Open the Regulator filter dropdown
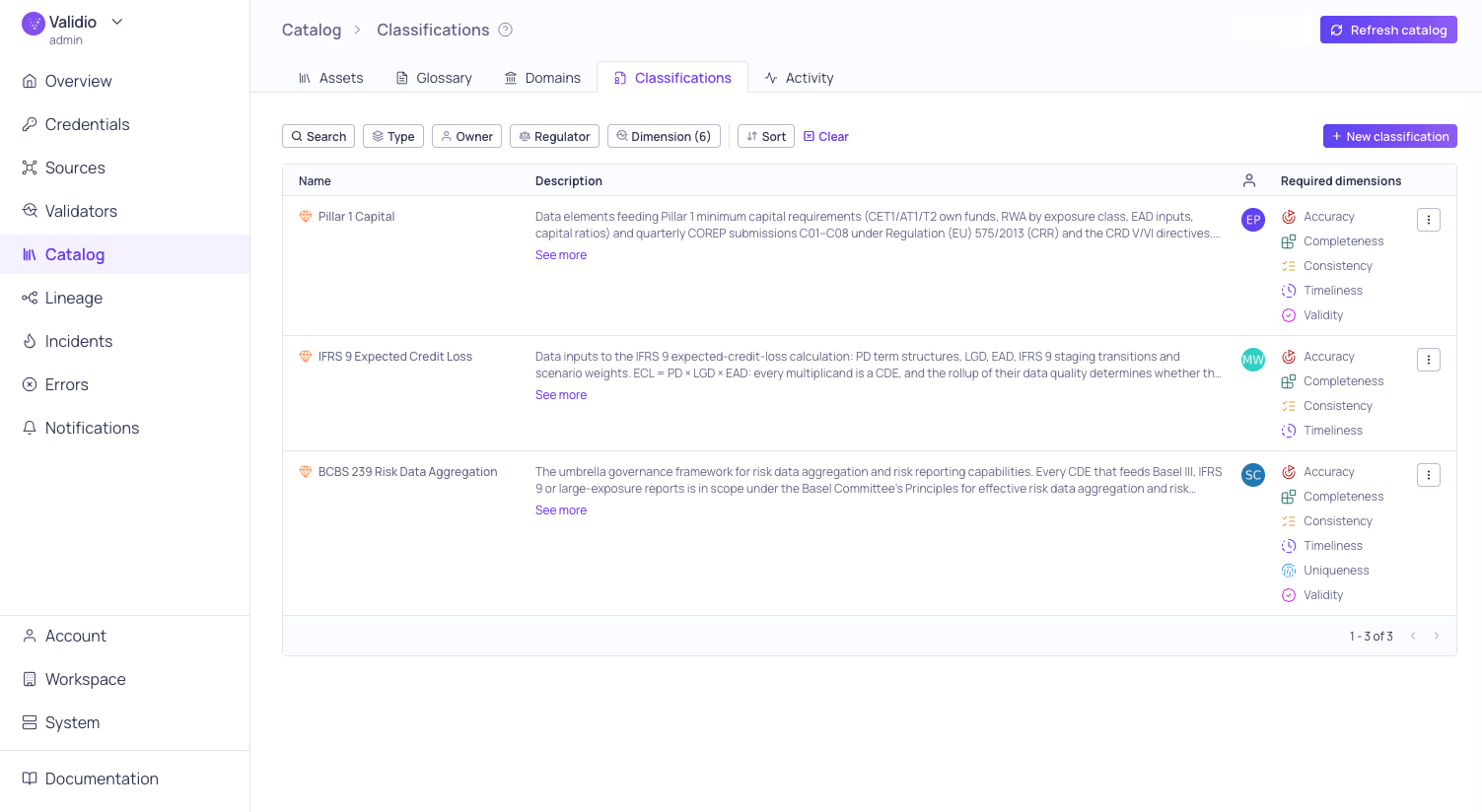Viewport: 1482px width, 812px height. pyautogui.click(x=554, y=136)
